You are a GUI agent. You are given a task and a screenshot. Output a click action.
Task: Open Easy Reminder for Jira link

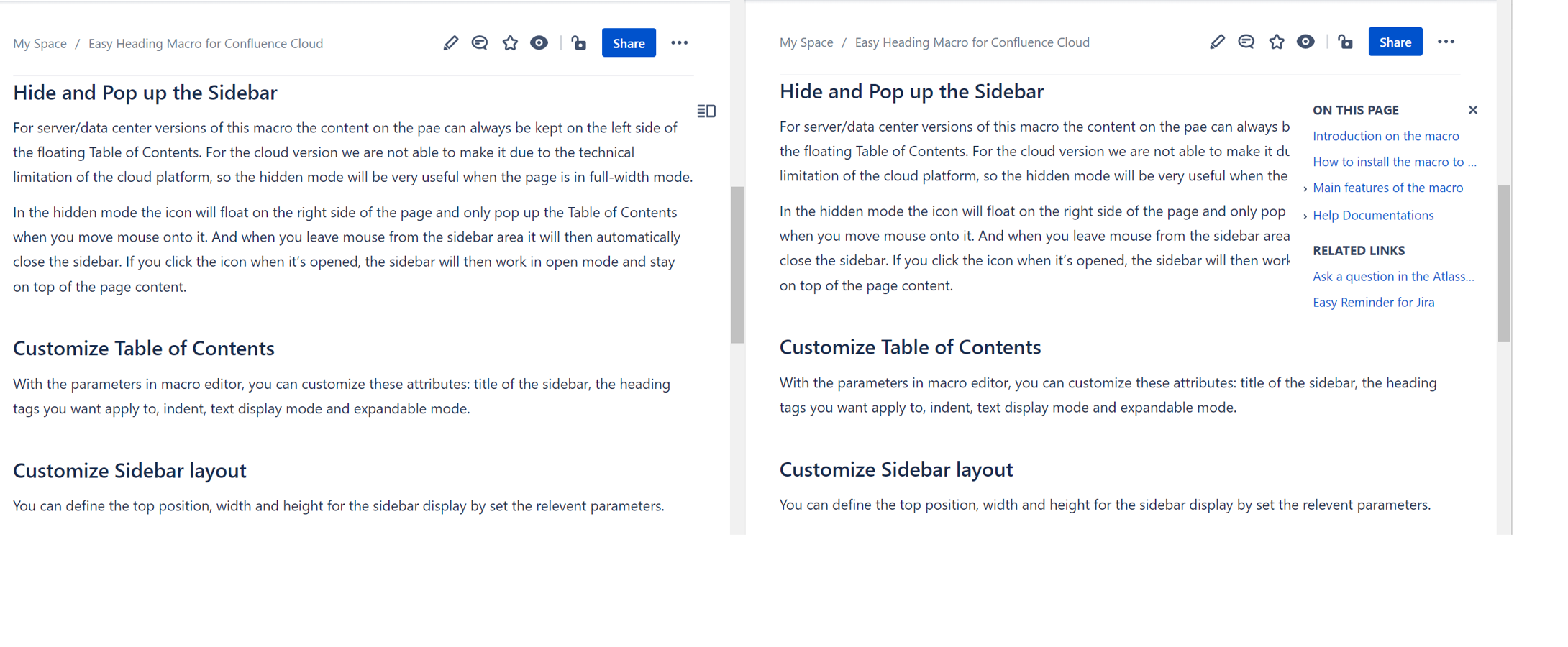[1373, 302]
